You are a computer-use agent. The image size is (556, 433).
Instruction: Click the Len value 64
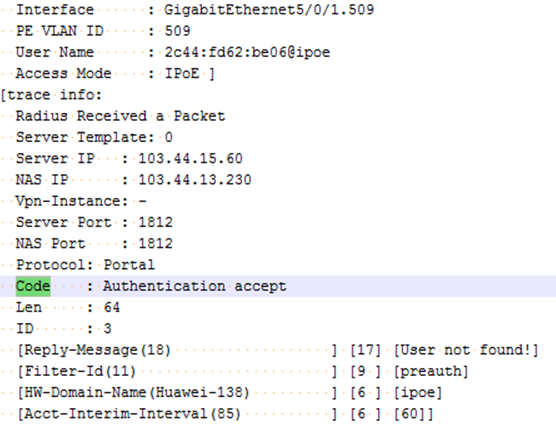point(112,307)
